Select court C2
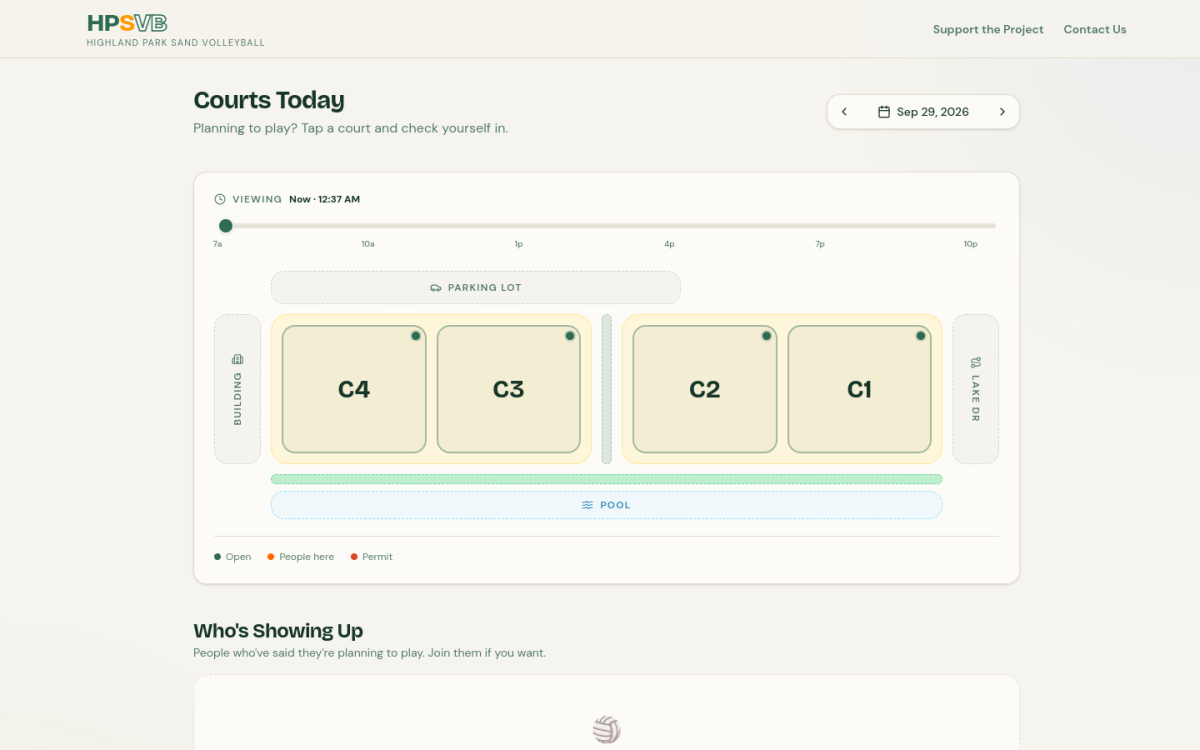 point(705,389)
